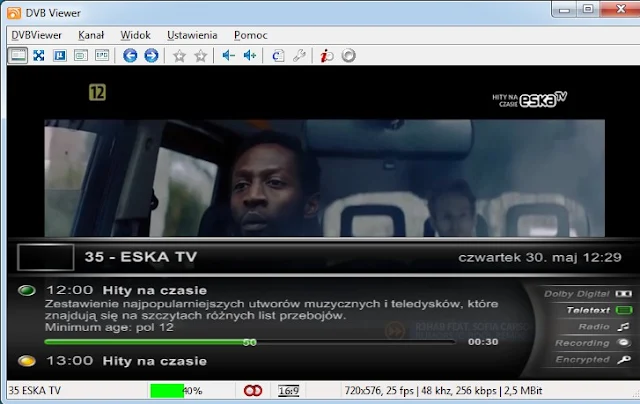Image resolution: width=640 pixels, height=404 pixels.
Task: Toggle the windowed display mode icon
Action: tap(18, 55)
